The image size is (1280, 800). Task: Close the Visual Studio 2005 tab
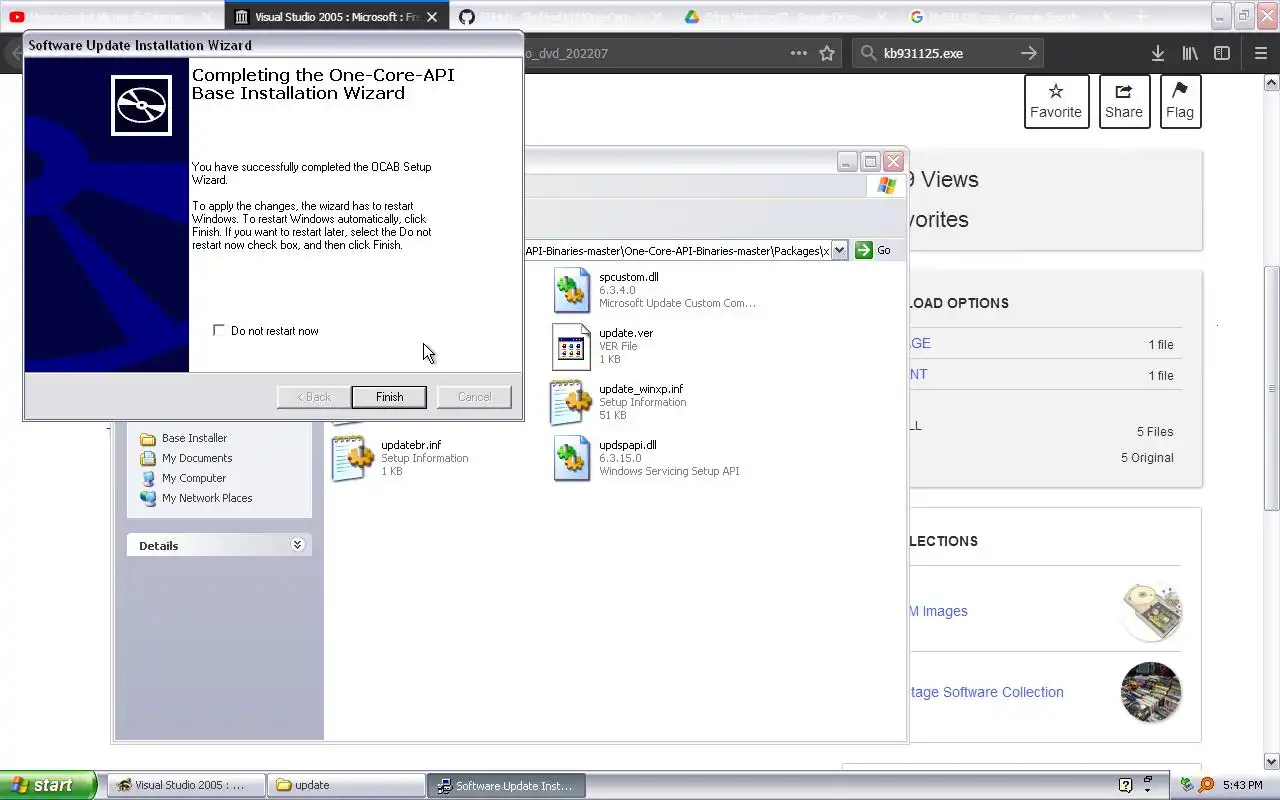point(432,17)
